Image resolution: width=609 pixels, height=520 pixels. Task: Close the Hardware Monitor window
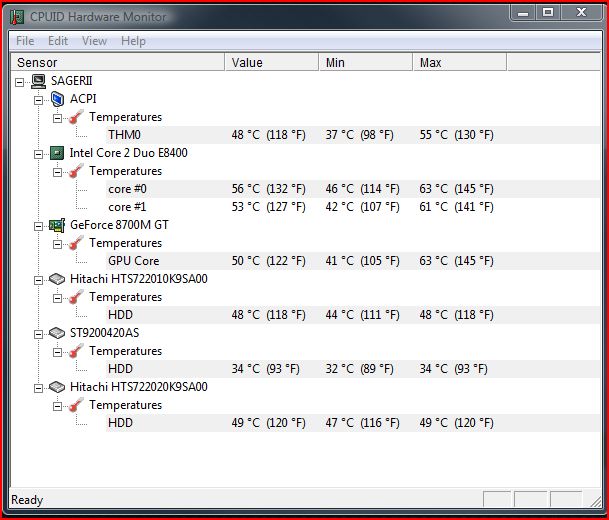(x=581, y=13)
